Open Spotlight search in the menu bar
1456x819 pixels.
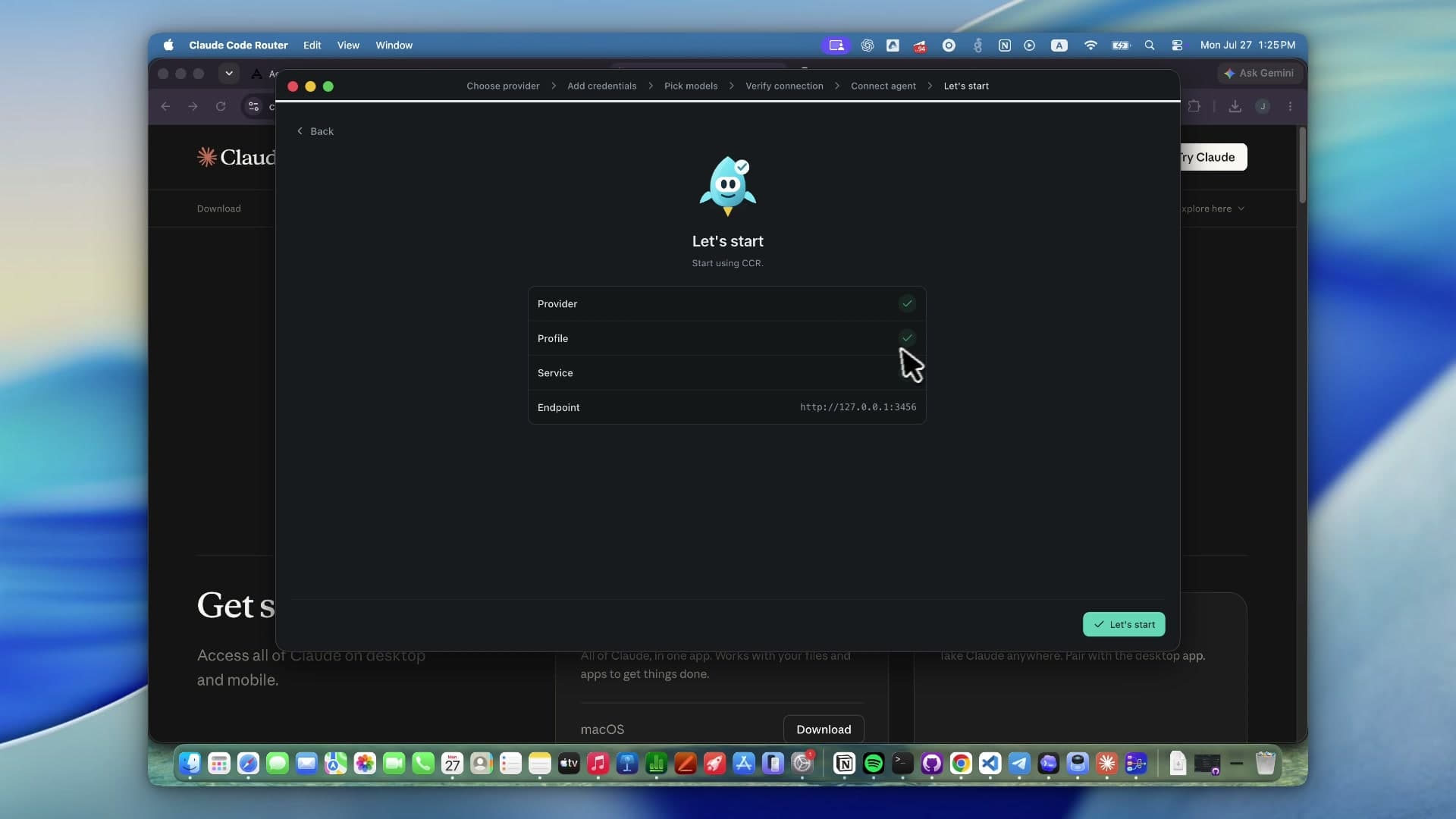click(1150, 45)
